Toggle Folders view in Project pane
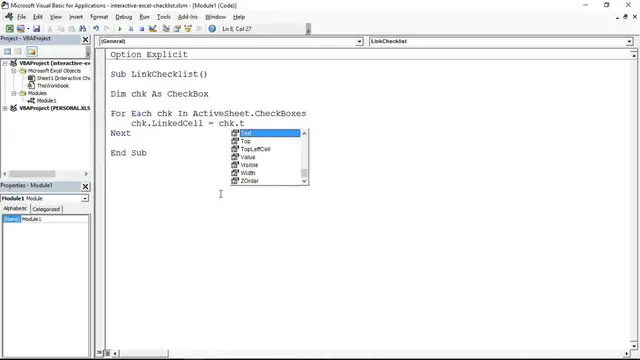Screen dimensions: 640x360 tap(32, 51)
